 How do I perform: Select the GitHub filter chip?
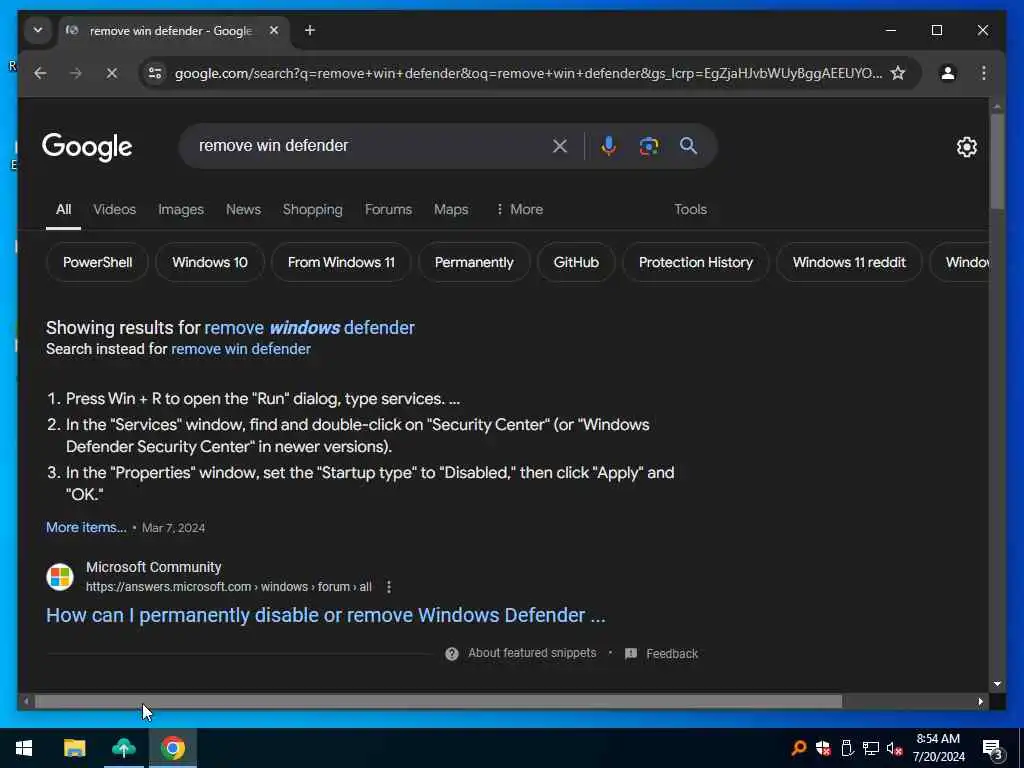tap(576, 263)
